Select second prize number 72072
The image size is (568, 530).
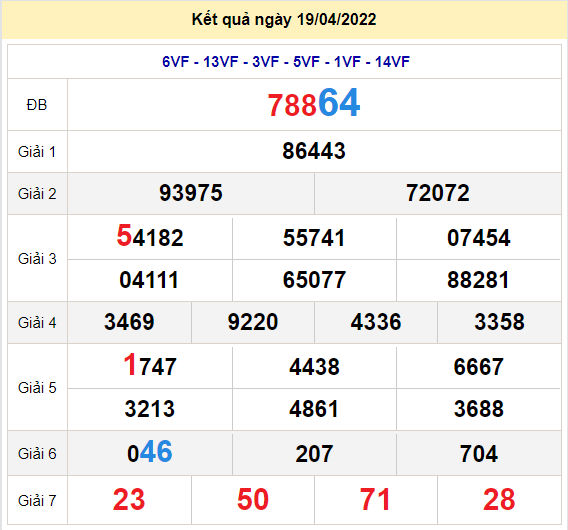tap(438, 193)
